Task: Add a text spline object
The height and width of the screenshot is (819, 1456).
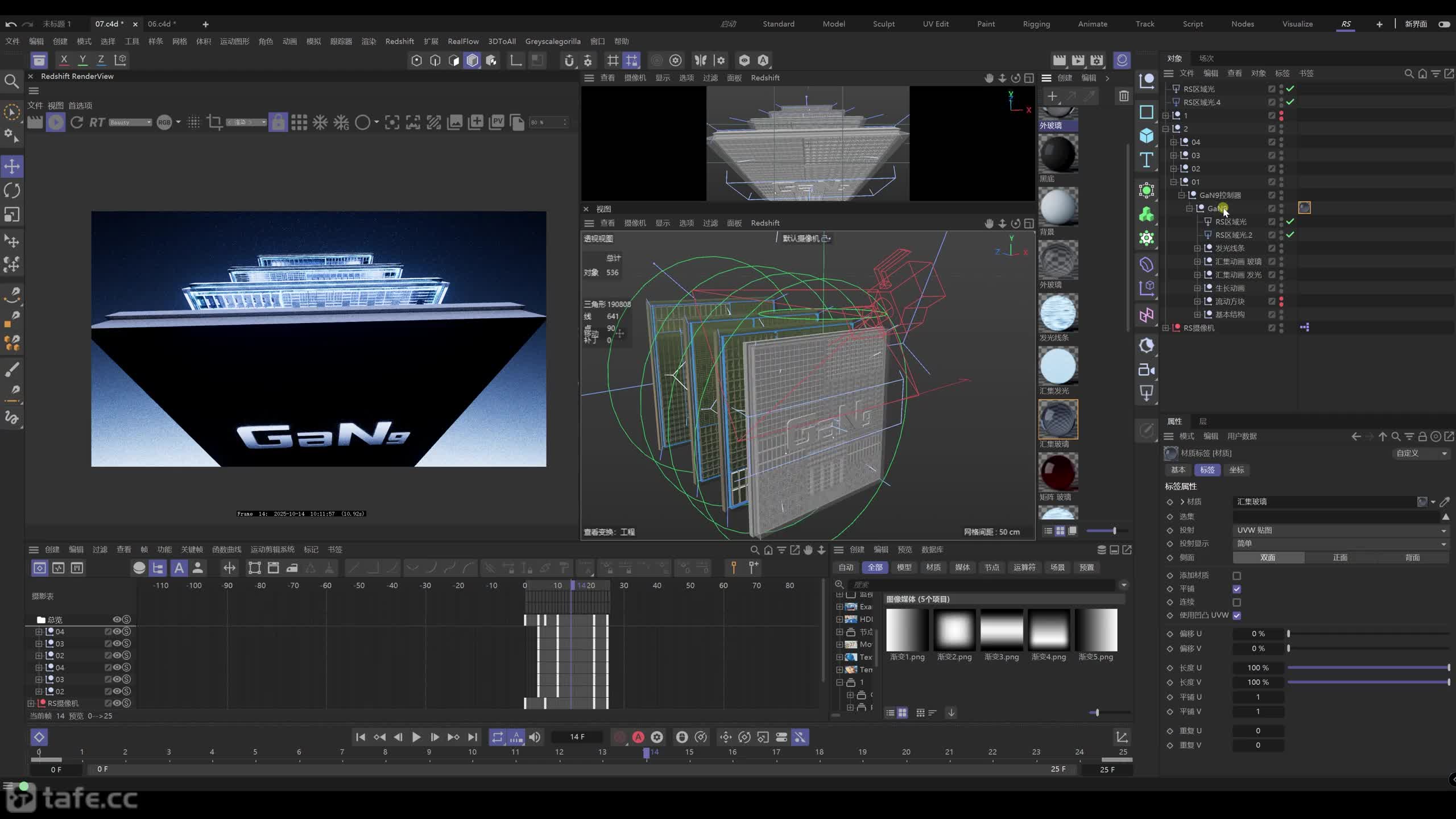Action: coord(1147,160)
